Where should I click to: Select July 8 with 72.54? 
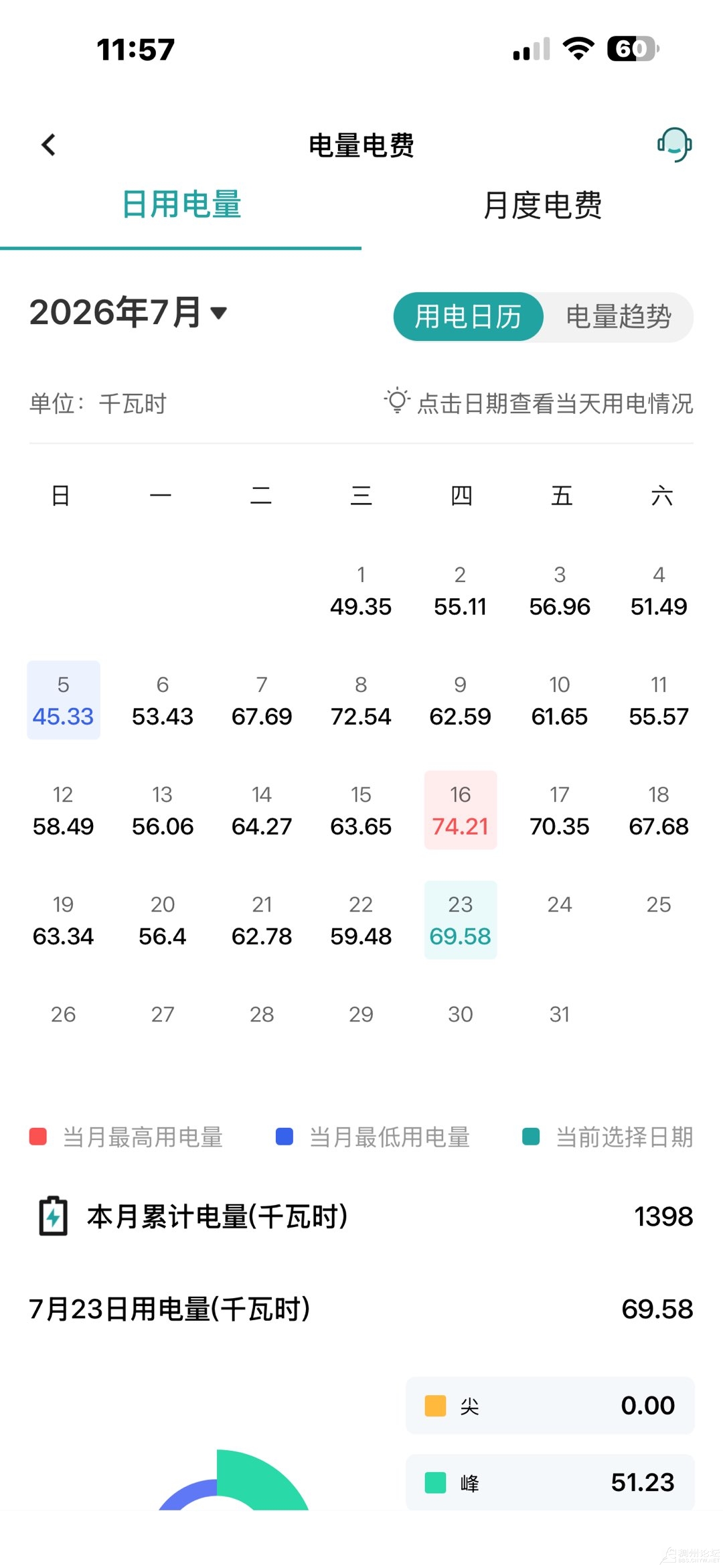[361, 701]
